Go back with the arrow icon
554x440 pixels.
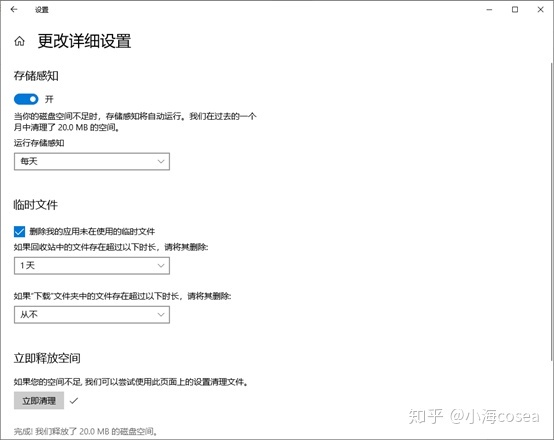click(14, 10)
